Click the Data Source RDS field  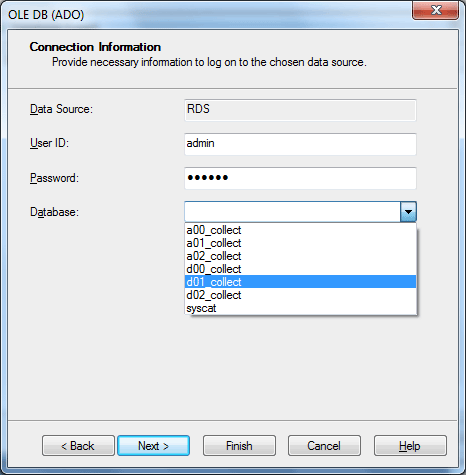coord(300,110)
